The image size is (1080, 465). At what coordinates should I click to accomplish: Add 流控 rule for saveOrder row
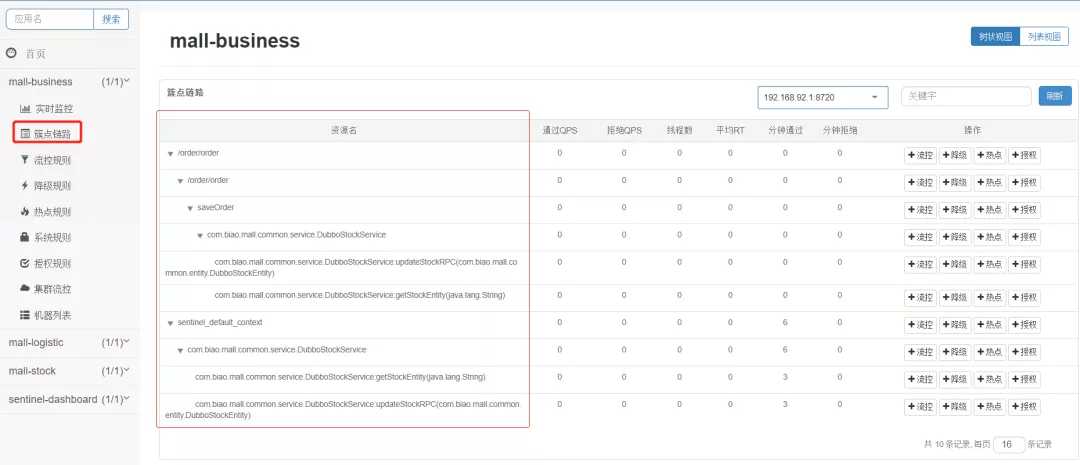(x=920, y=210)
